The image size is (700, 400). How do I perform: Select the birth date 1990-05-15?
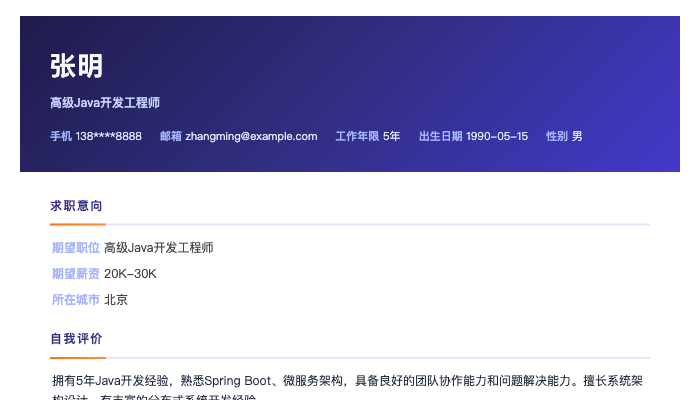[497, 136]
